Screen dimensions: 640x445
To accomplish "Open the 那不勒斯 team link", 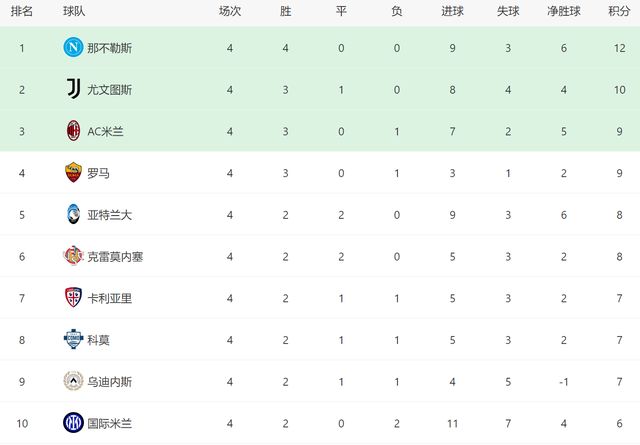I will tap(109, 48).
